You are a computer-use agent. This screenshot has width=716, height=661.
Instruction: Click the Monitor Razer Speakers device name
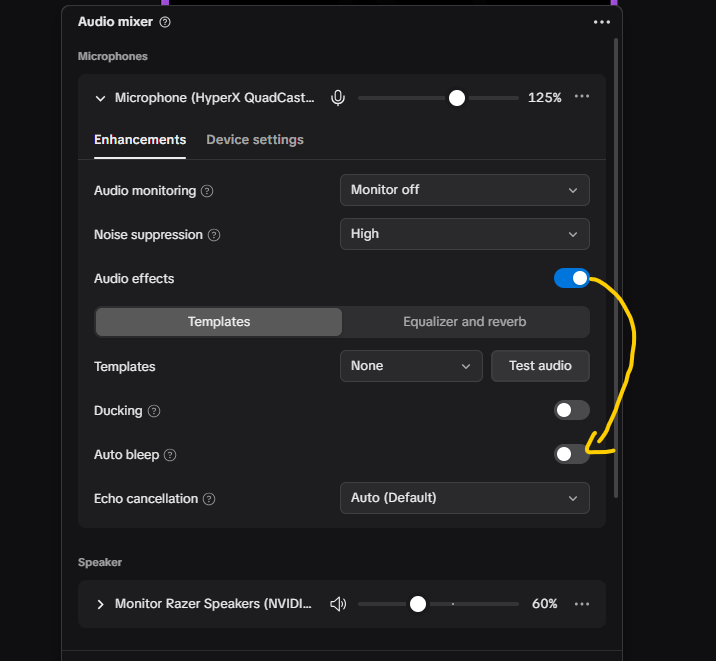click(x=213, y=604)
